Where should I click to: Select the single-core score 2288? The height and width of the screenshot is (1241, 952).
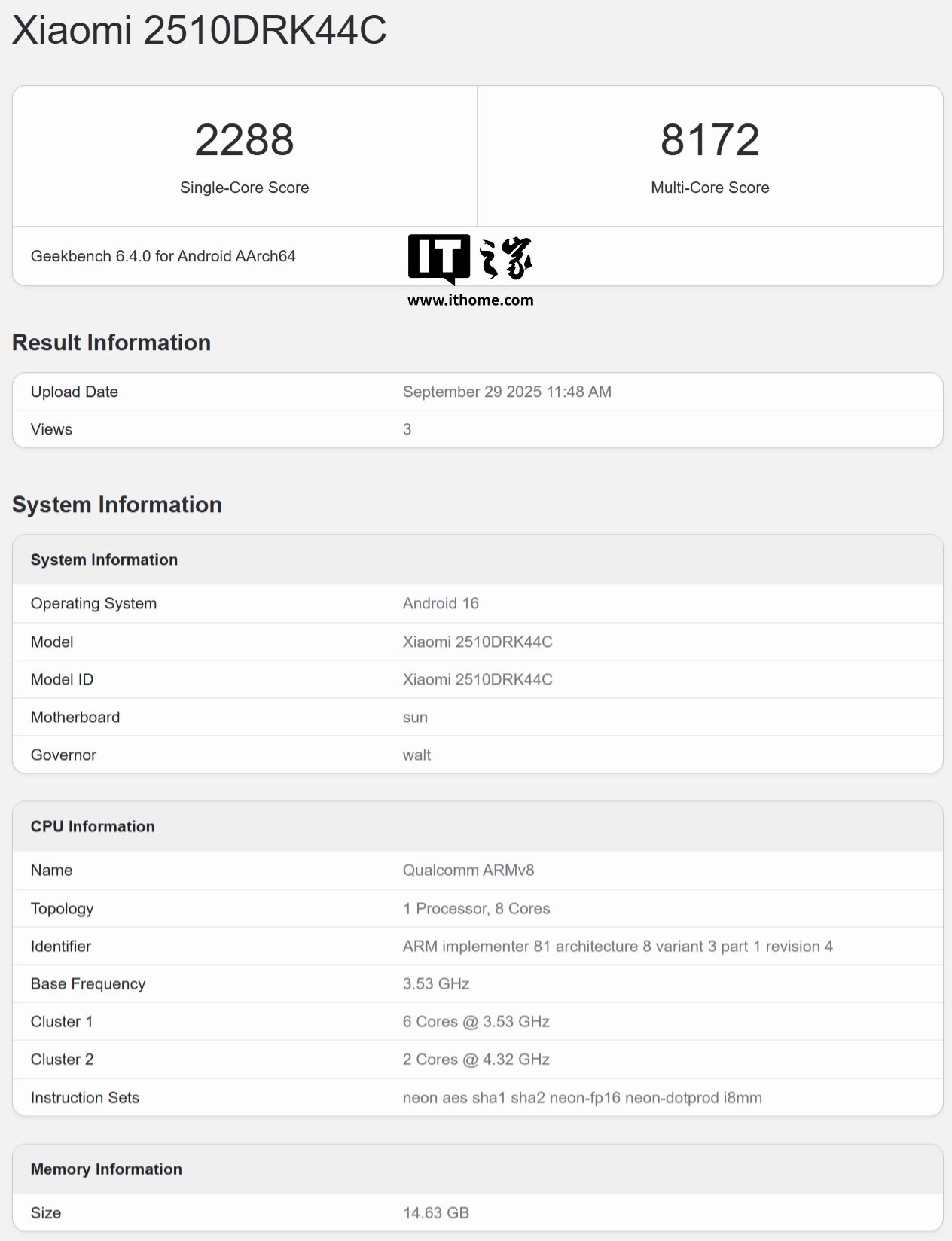point(244,140)
